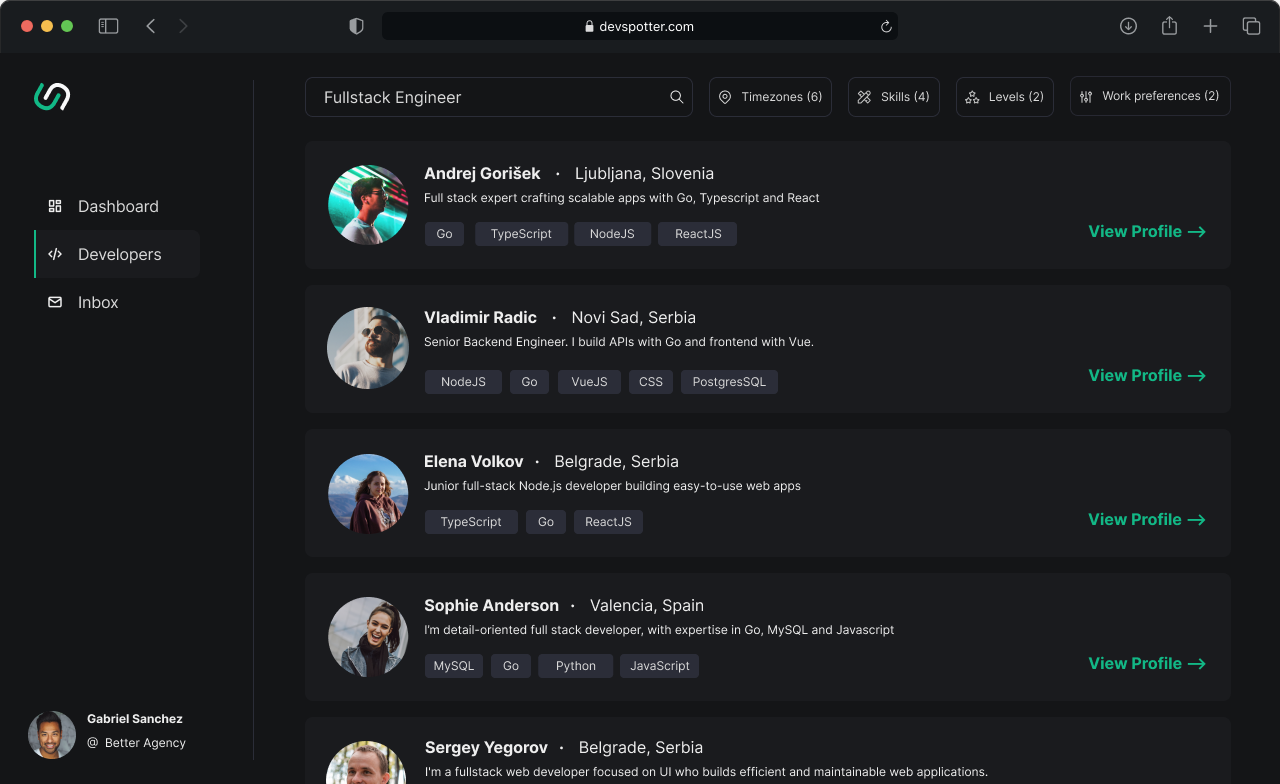This screenshot has height=784, width=1280.
Task: Click the Inbox envelope icon
Action: click(x=55, y=302)
